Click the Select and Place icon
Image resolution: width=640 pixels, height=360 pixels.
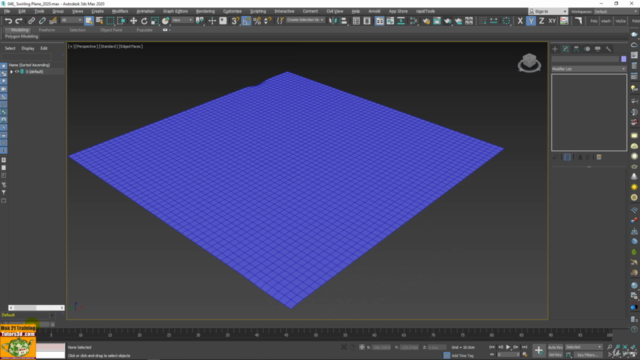pos(165,21)
